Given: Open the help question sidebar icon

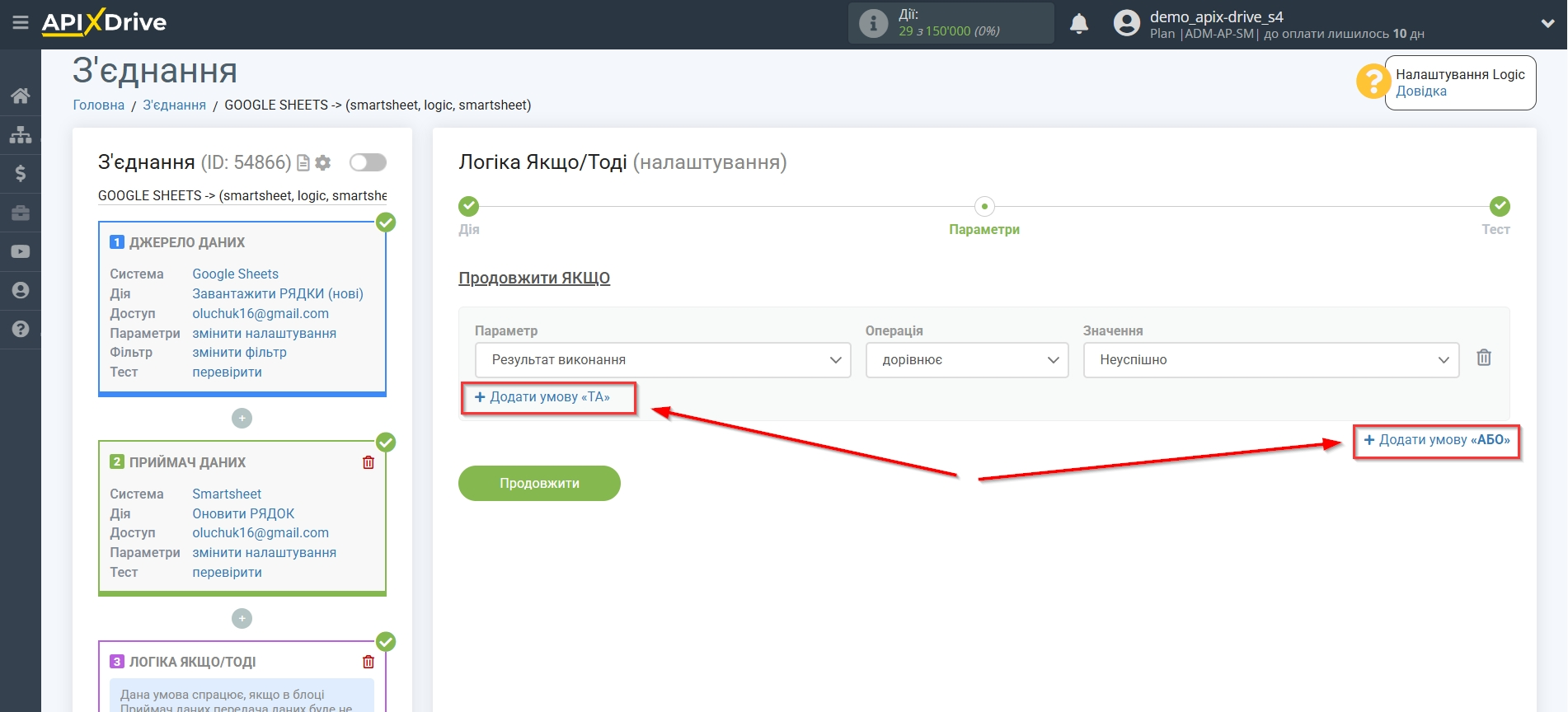Looking at the screenshot, I should pos(21,329).
